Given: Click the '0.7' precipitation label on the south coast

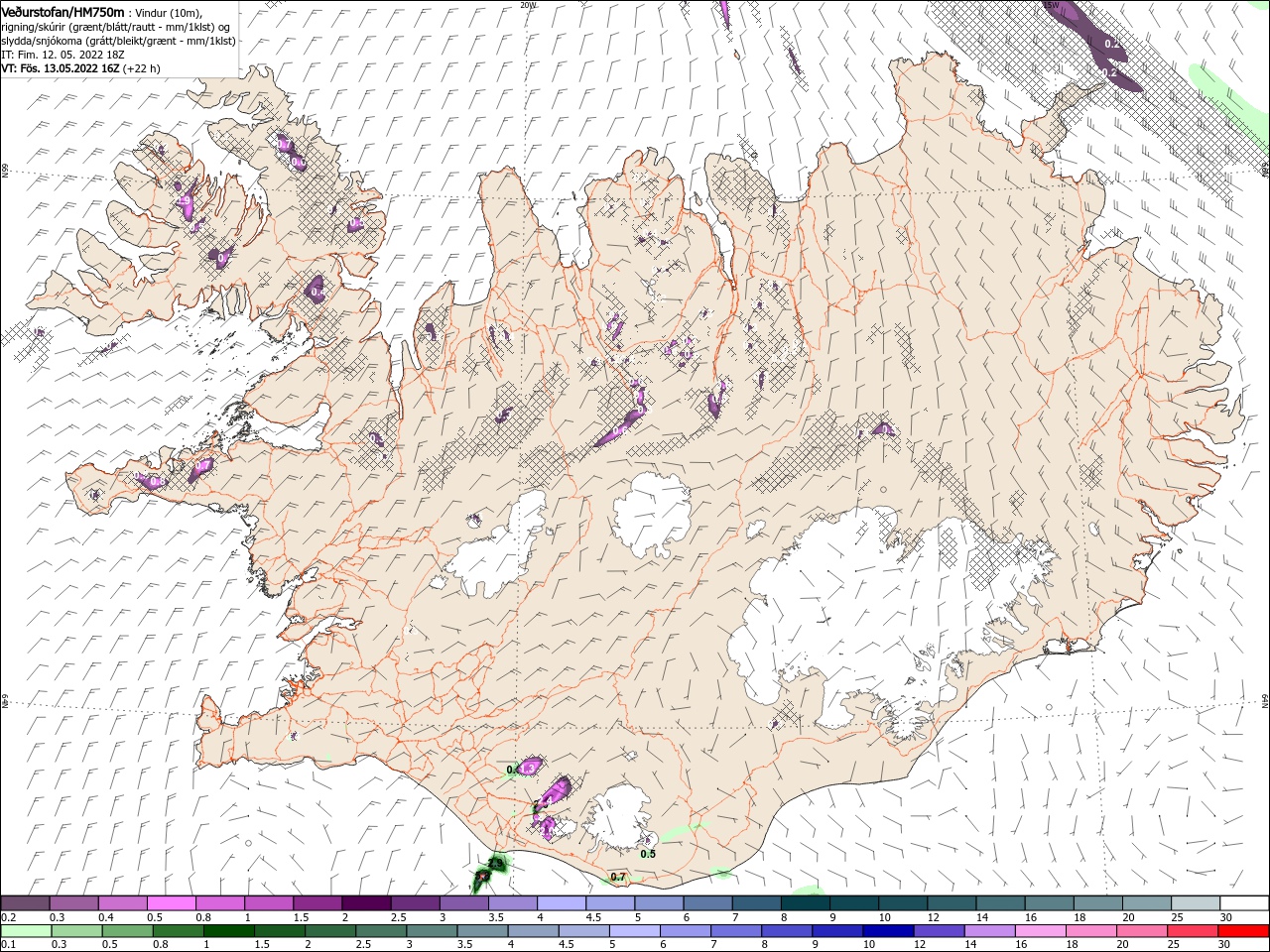Looking at the screenshot, I should pyautogui.click(x=618, y=877).
